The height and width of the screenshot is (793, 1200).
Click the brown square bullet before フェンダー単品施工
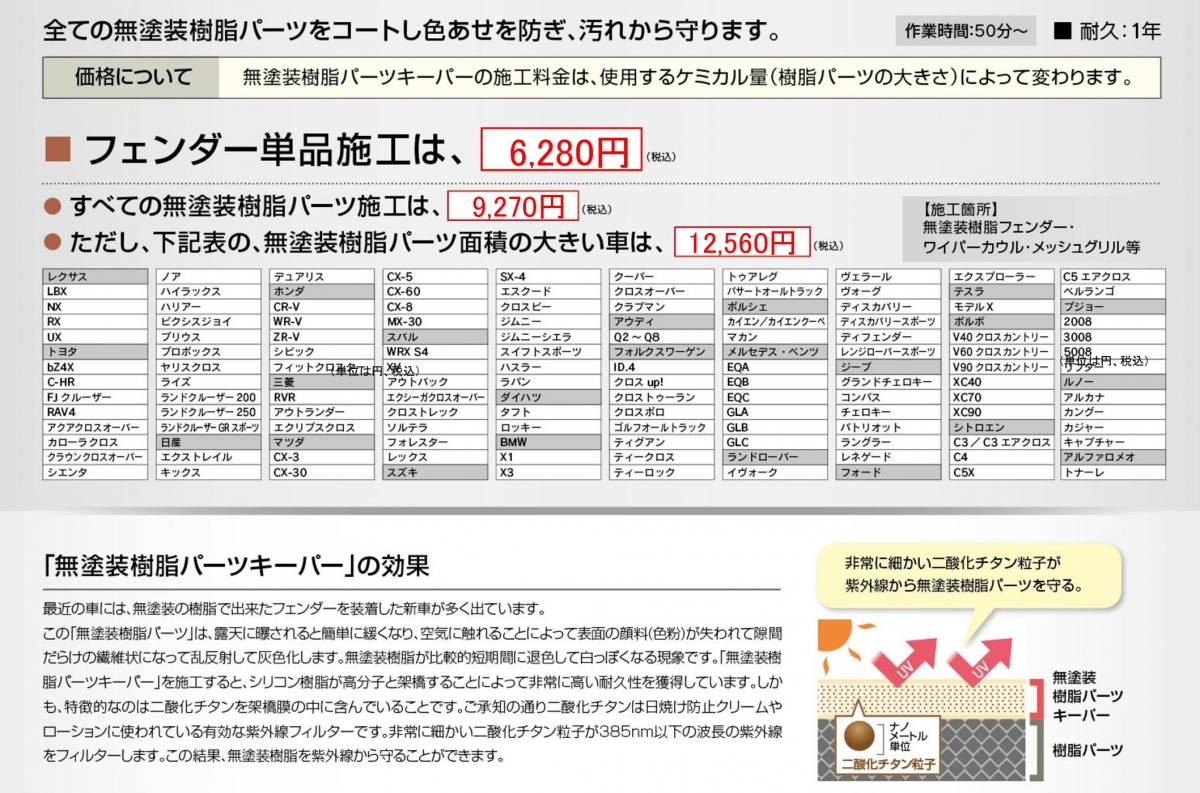point(58,150)
